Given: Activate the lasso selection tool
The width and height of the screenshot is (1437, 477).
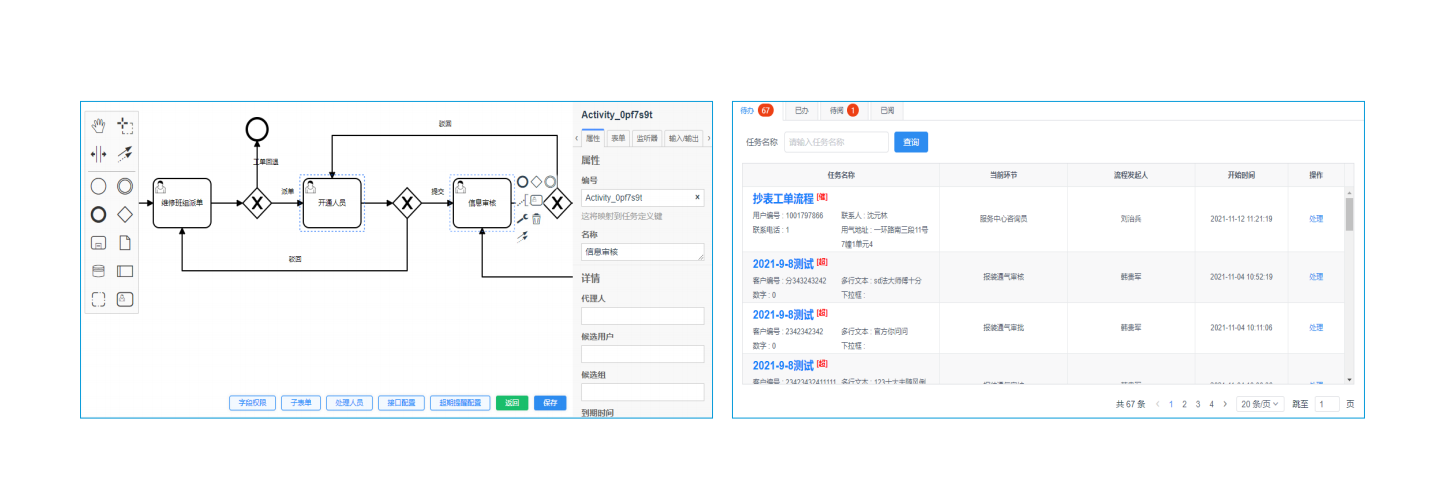Looking at the screenshot, I should click(x=125, y=125).
